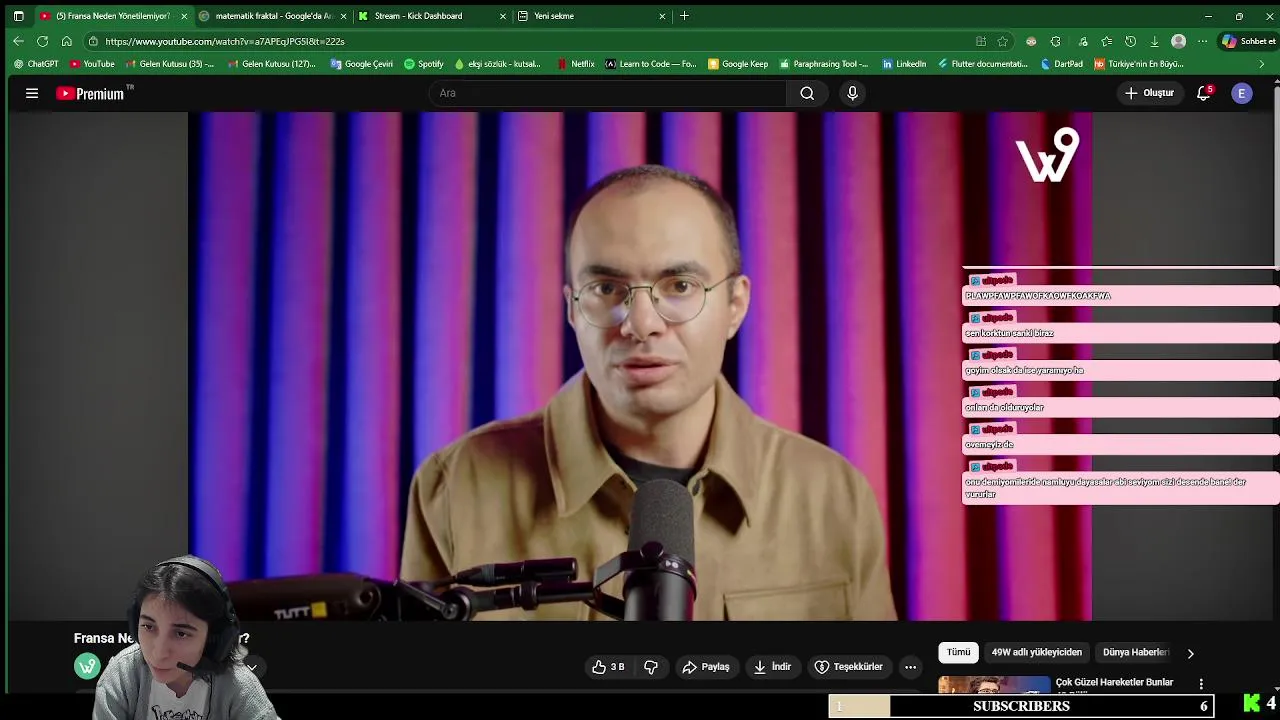Viewport: 1280px width, 720px height.
Task: Open options for 'Çok Güzel Hareketler Bunlar' video
Action: click(1201, 684)
